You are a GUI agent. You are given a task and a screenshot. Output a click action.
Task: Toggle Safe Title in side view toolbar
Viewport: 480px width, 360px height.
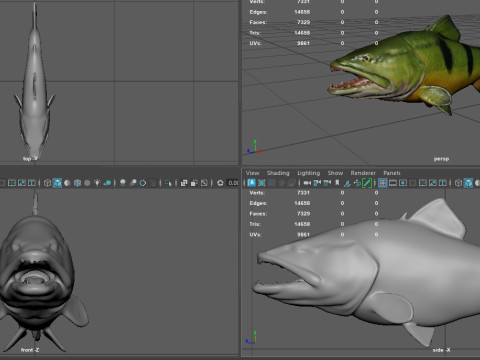(443, 183)
